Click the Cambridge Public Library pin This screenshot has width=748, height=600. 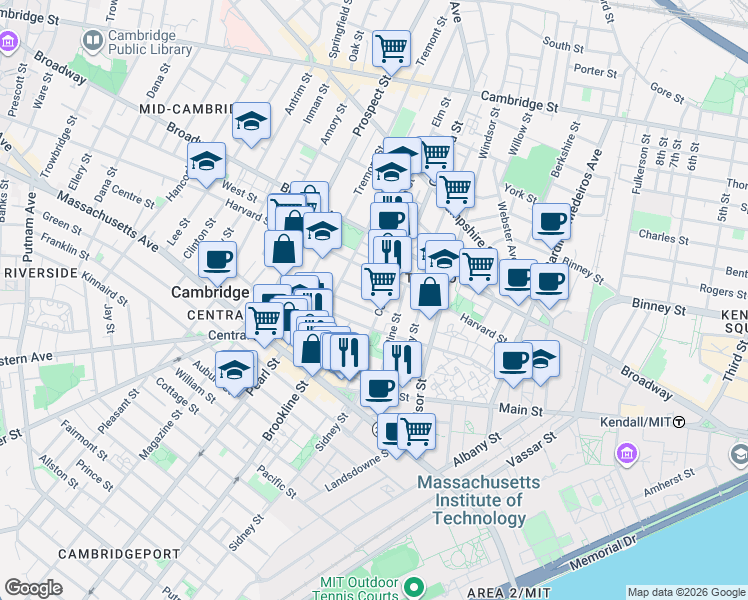(x=93, y=41)
